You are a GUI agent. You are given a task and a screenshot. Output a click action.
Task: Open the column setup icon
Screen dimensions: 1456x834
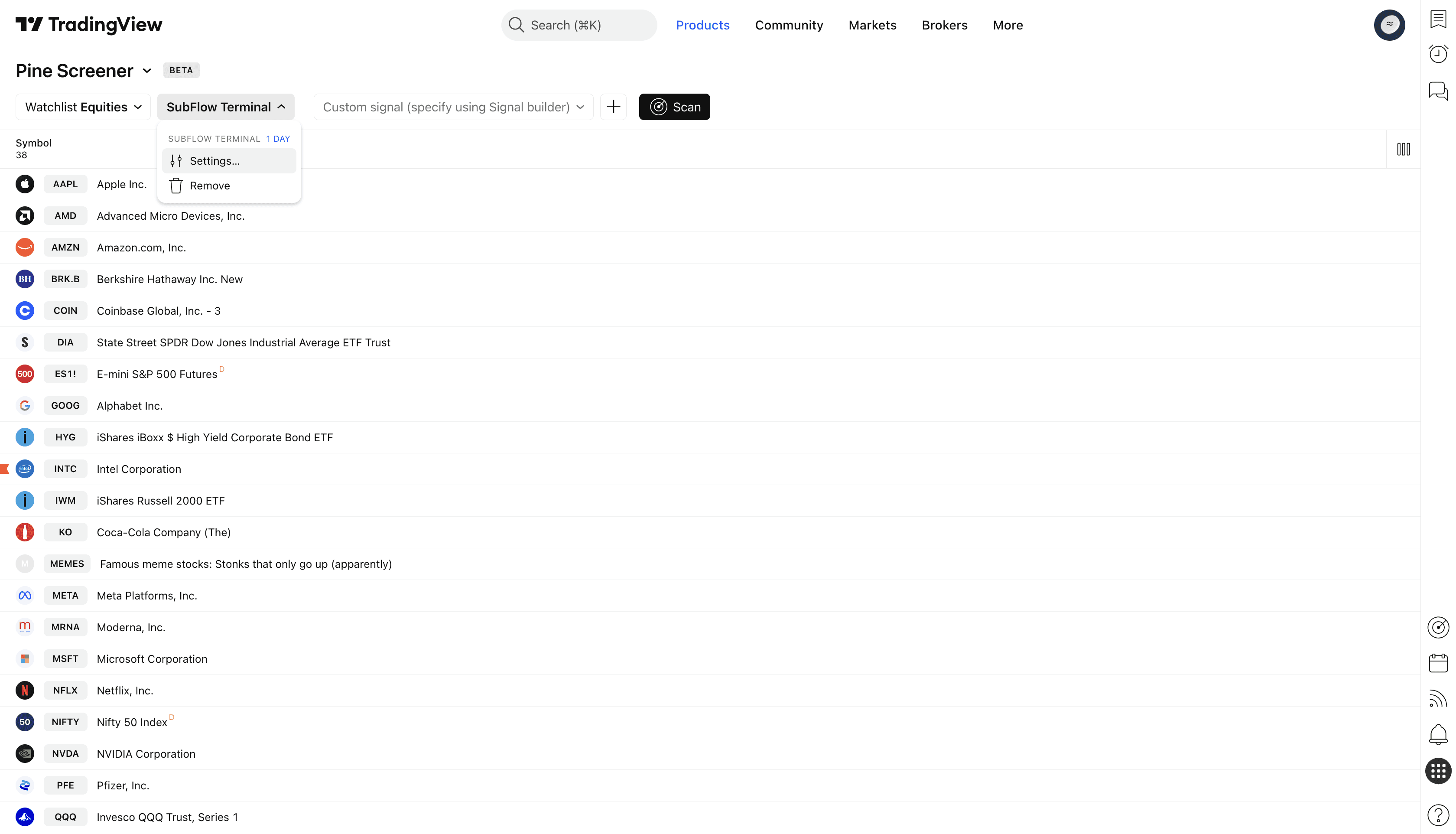[x=1403, y=149]
